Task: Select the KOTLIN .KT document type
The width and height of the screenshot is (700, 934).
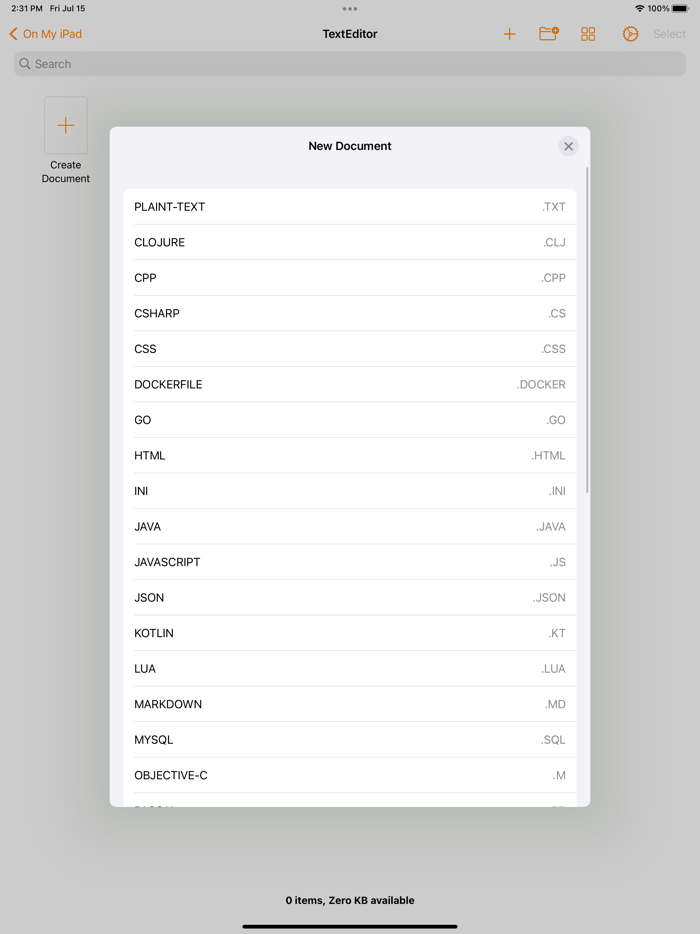Action: (x=350, y=633)
